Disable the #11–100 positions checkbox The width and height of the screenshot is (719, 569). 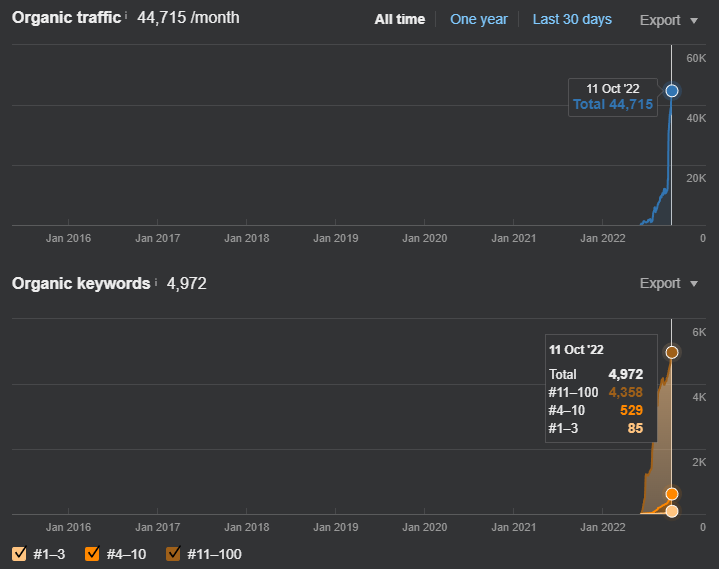click(173, 554)
